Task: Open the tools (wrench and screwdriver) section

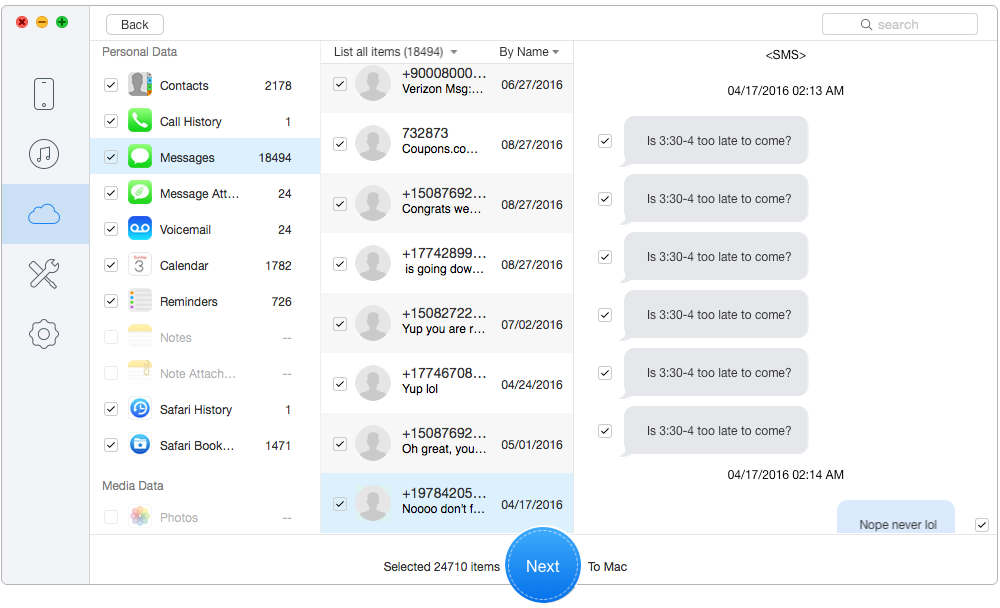Action: (x=44, y=274)
